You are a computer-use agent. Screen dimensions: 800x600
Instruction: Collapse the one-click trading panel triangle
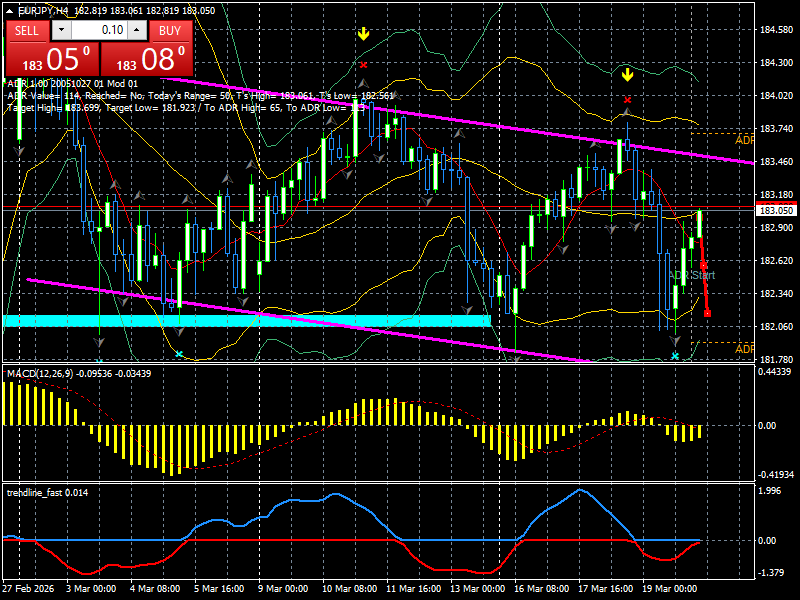click(10, 10)
